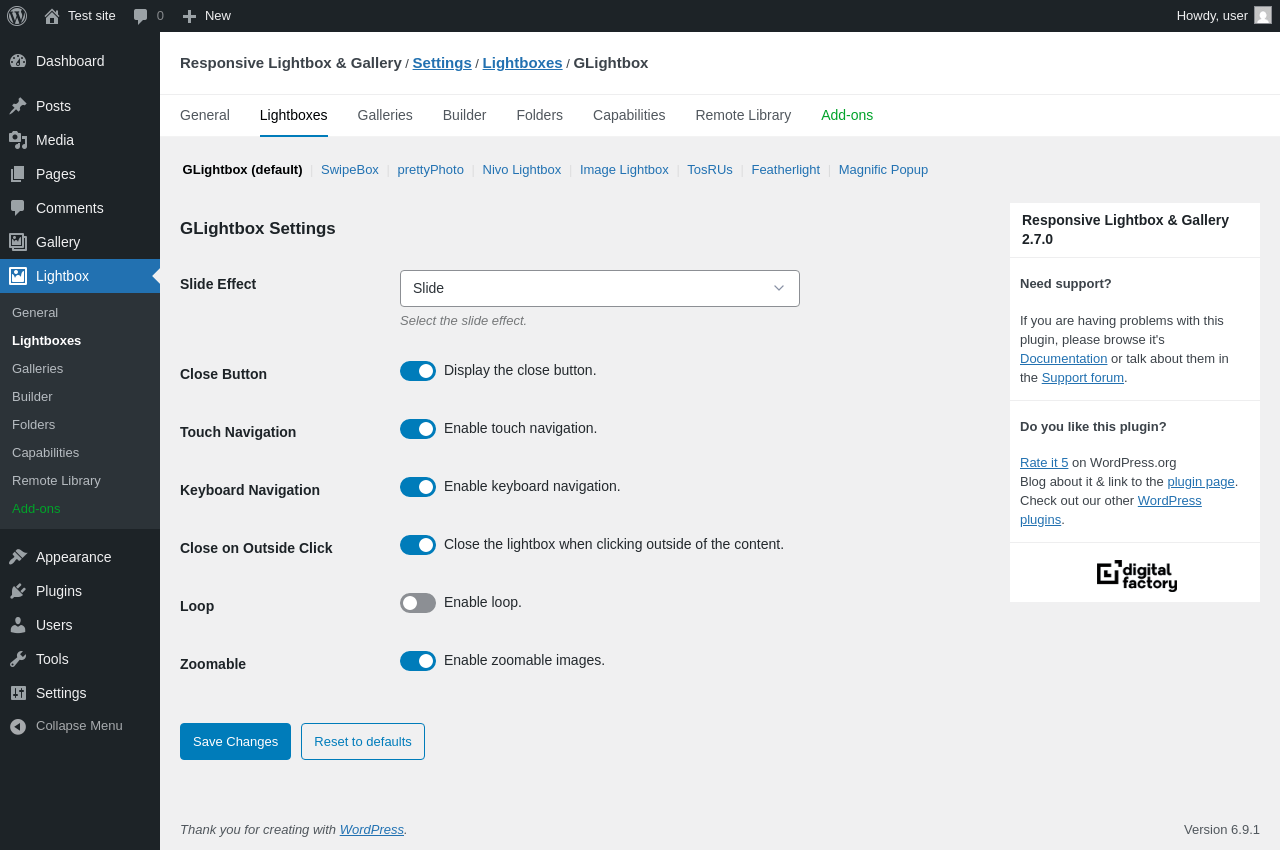Toggle Keyboard Navigation switch off
The image size is (1280, 850).
(418, 487)
